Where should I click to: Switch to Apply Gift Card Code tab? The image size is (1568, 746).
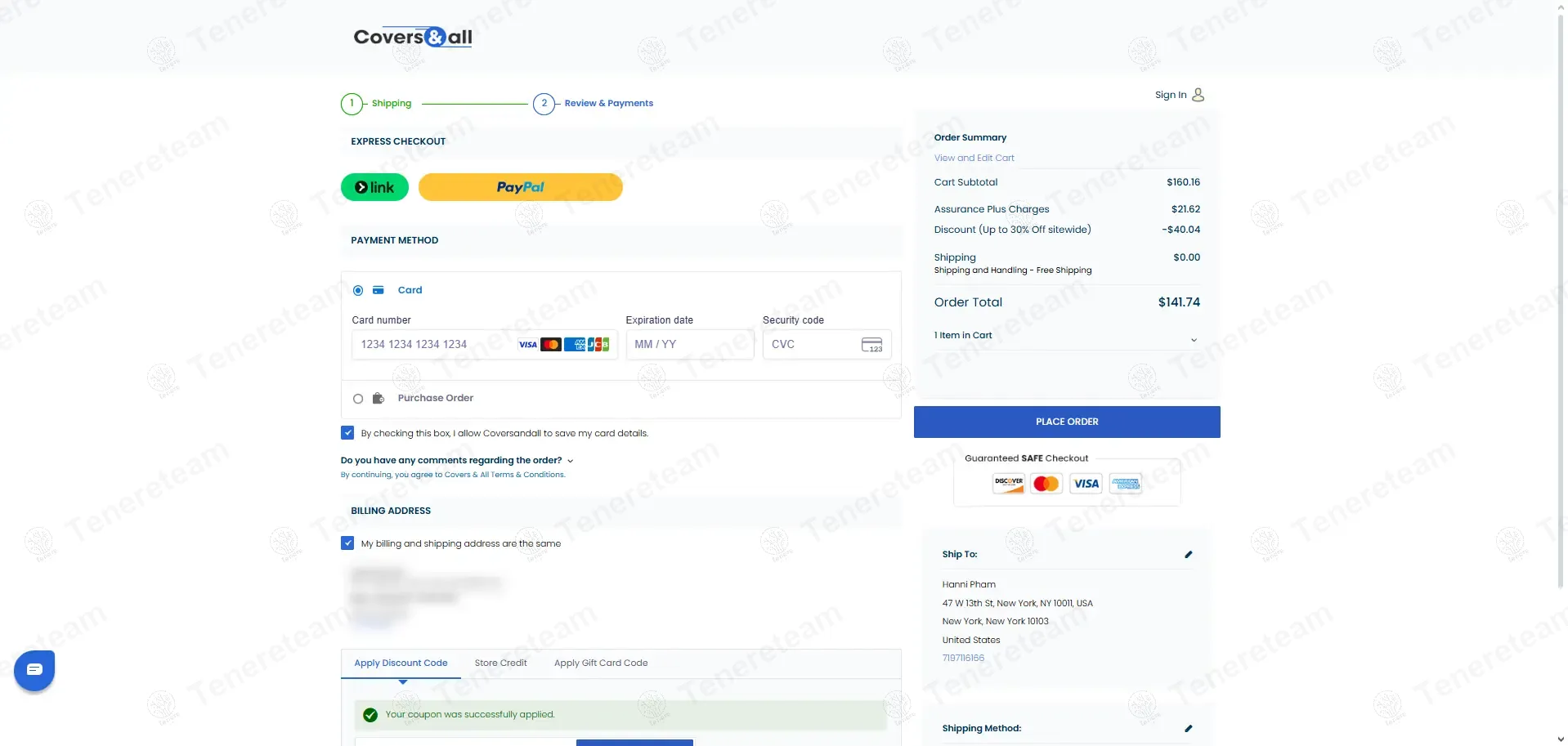click(x=601, y=663)
